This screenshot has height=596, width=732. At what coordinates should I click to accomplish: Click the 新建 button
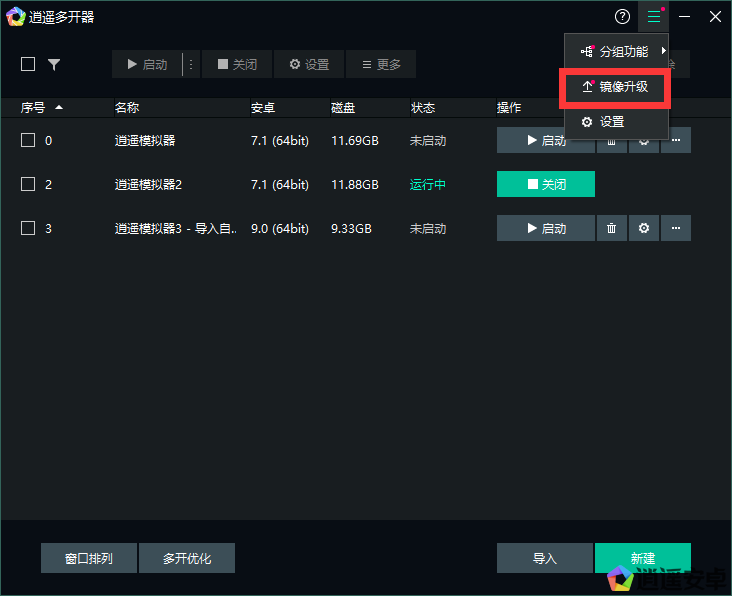(x=642, y=559)
